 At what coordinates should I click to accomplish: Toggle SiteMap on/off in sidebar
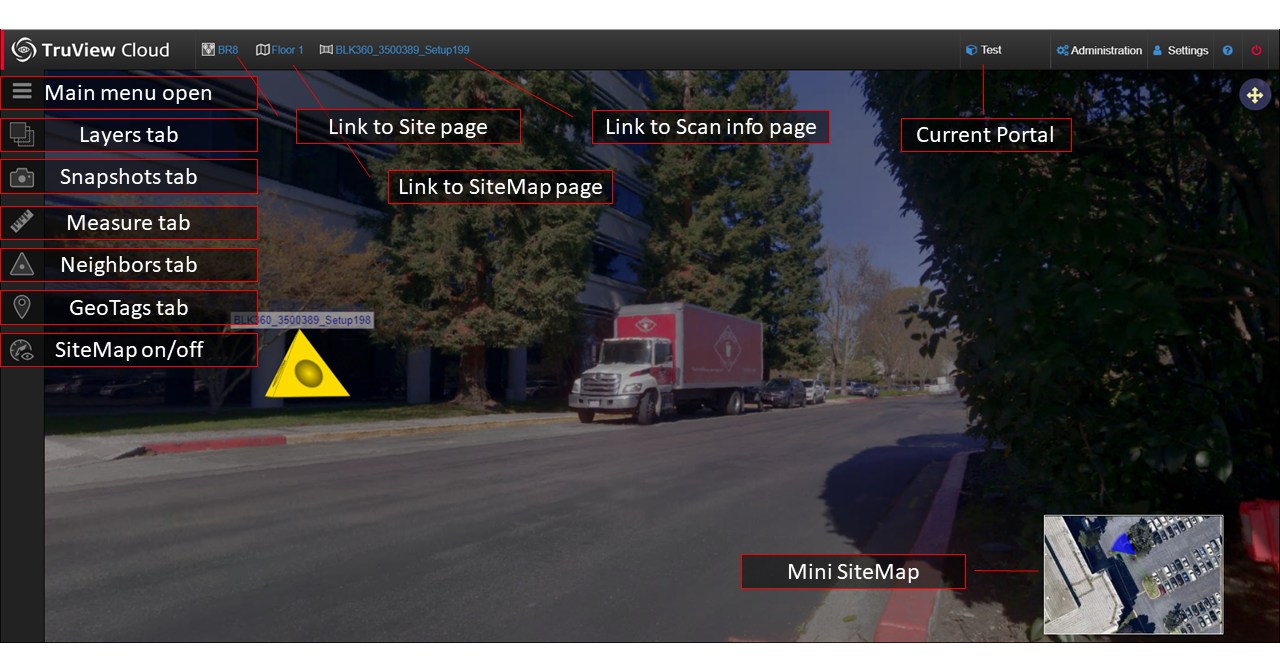(22, 350)
